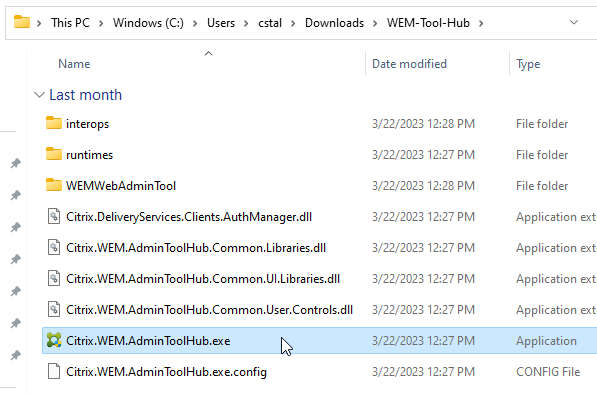Expand the chevron after cstal
Screen dimensions: 597x394
[x=293, y=23]
